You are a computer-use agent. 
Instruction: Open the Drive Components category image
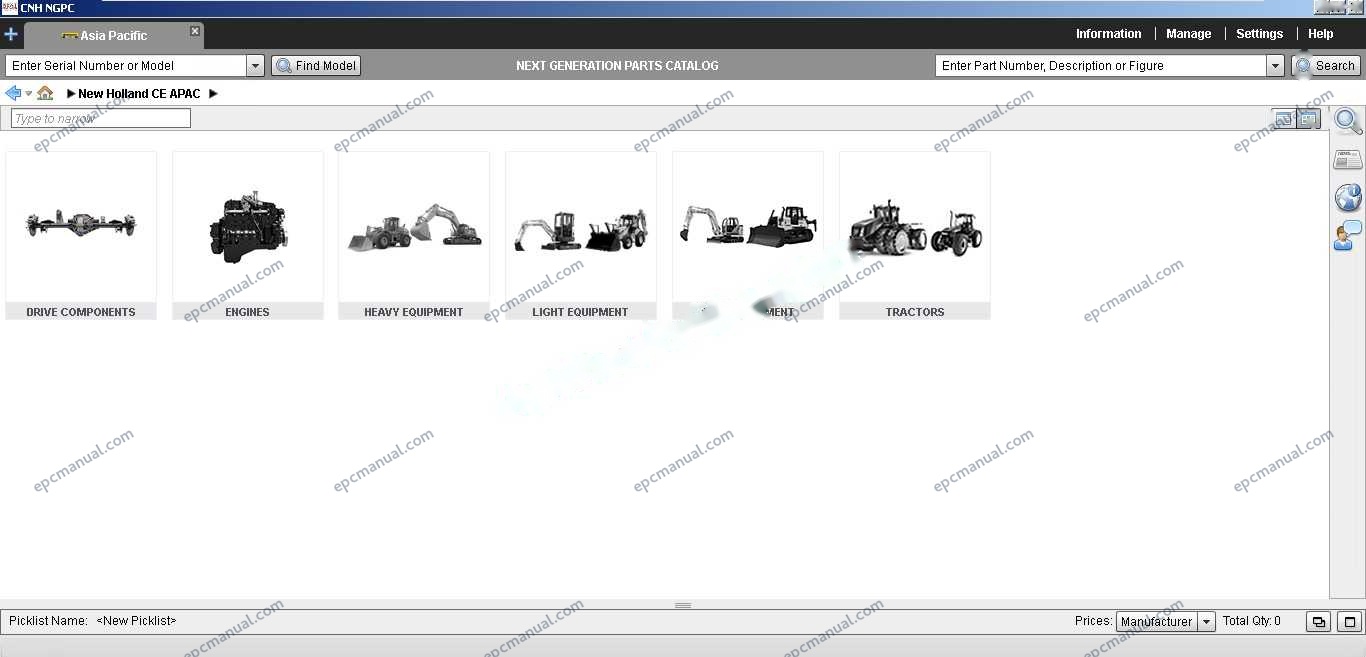tap(81, 227)
